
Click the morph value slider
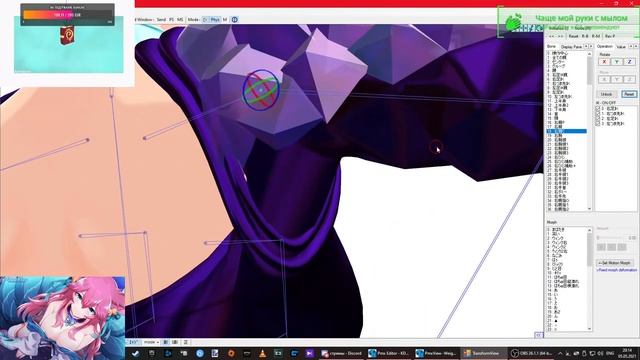611,238
